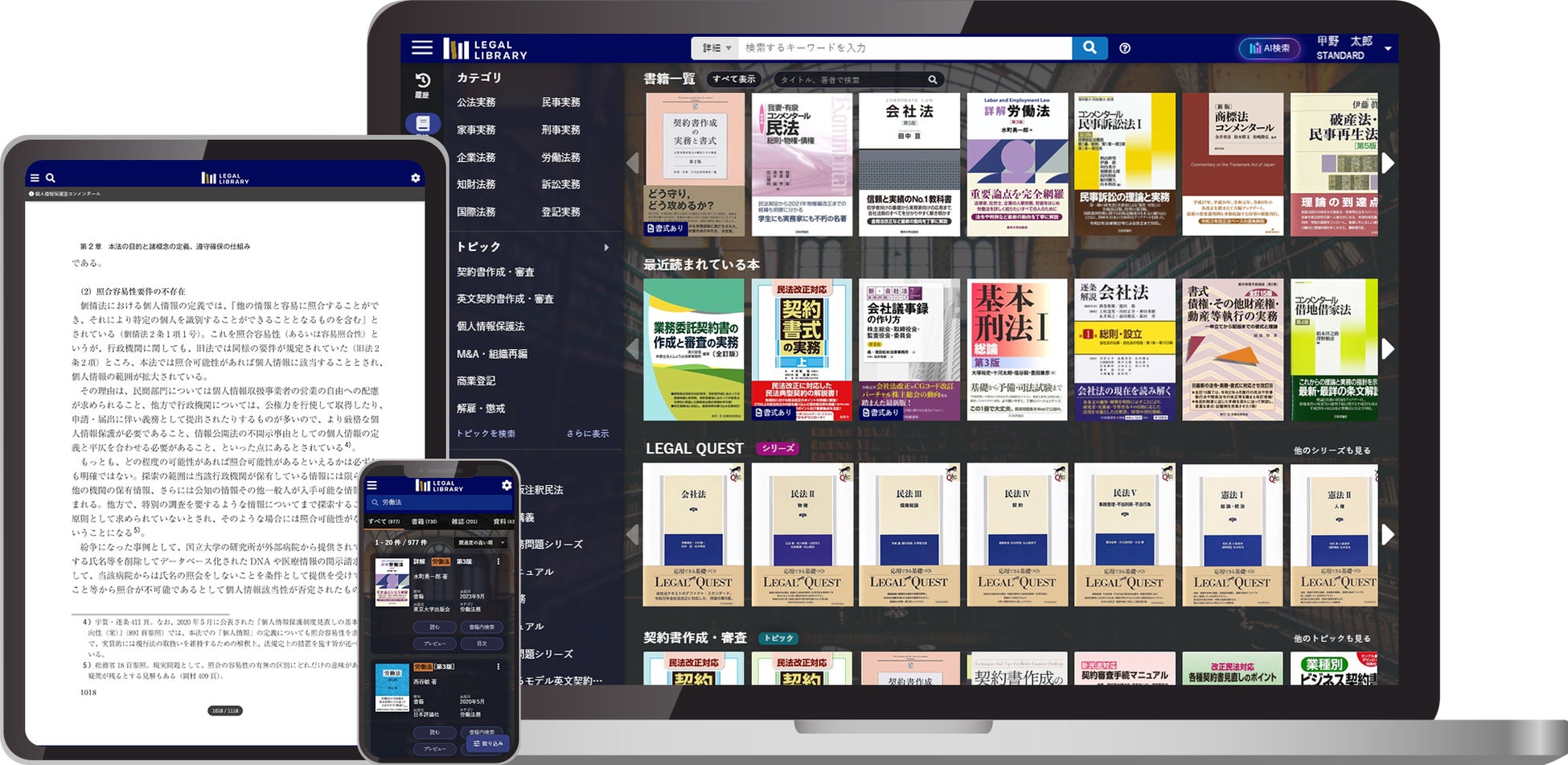This screenshot has width=1568, height=765.
Task: Open the LEGAL QUEST 民法II cover
Action: click(802, 535)
